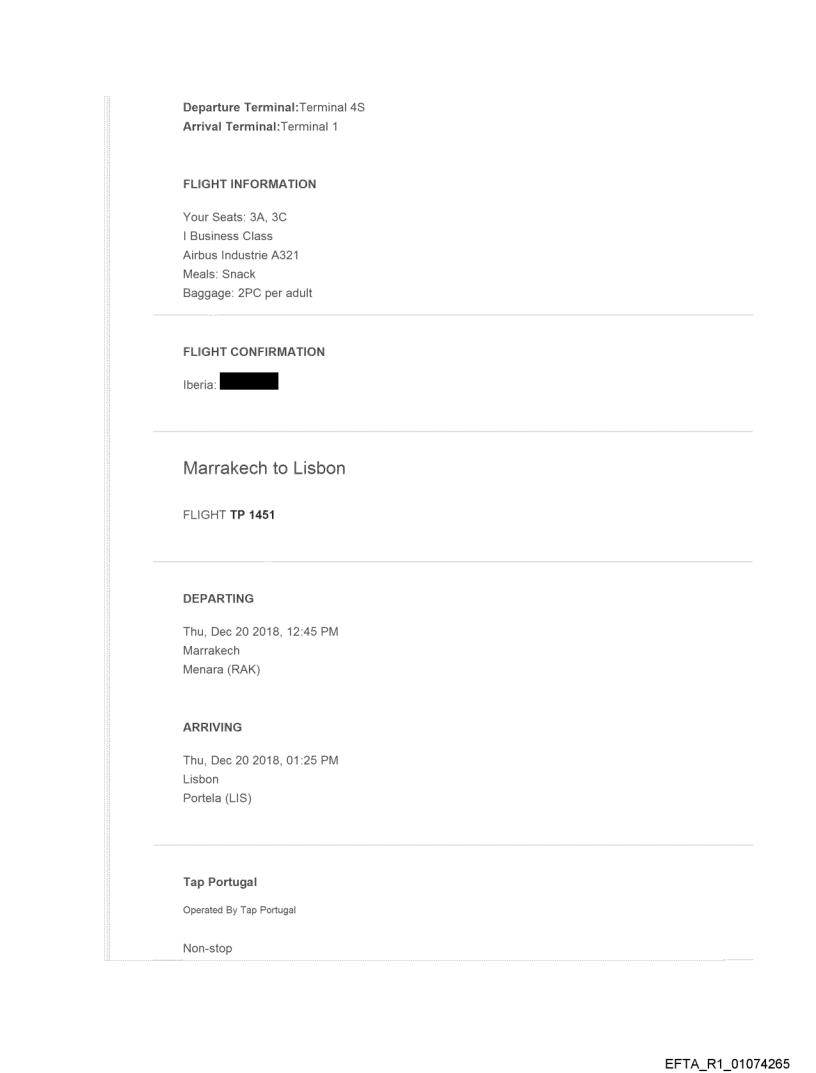The image size is (816, 1073).
Task: Click the Operated By Tap Portugal line
Action: click(x=239, y=909)
